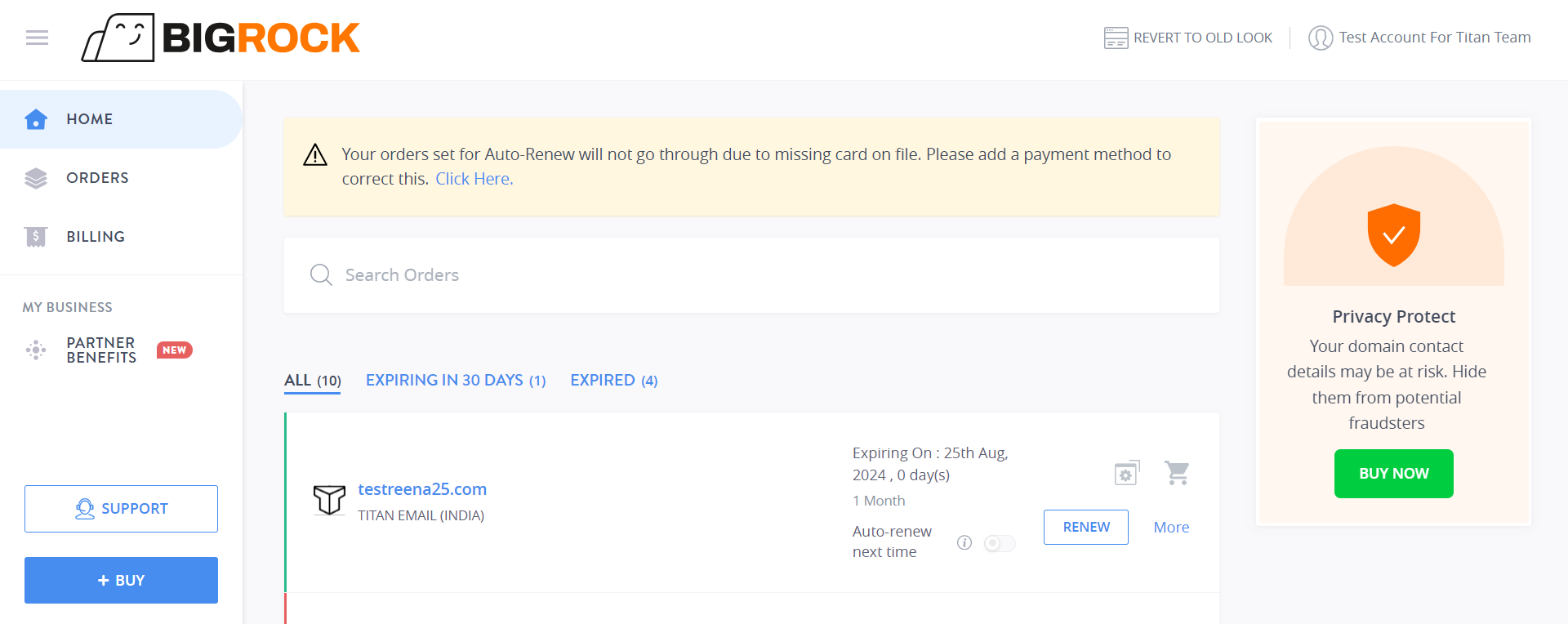The image size is (1568, 624).
Task: Open the user account avatar icon
Action: (1320, 38)
